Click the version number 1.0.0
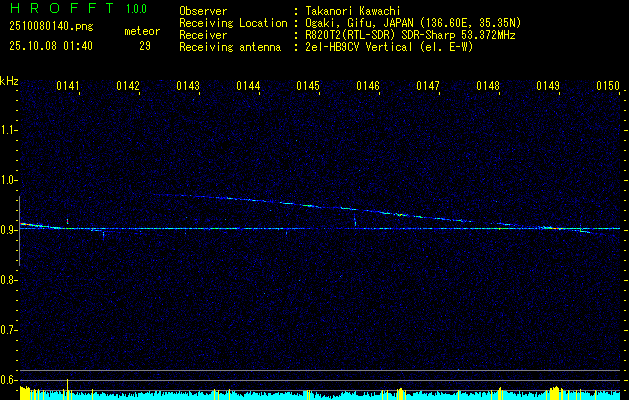This screenshot has height=400, width=629. pyautogui.click(x=136, y=9)
